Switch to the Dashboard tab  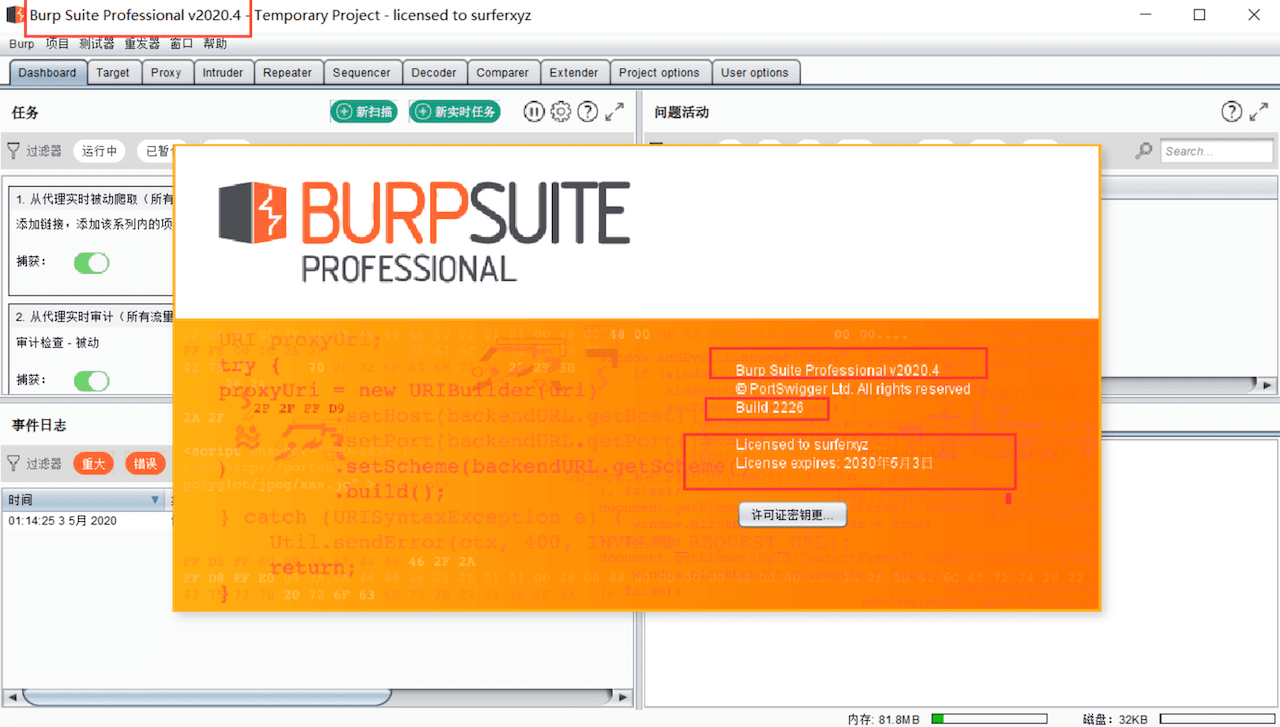tap(47, 72)
